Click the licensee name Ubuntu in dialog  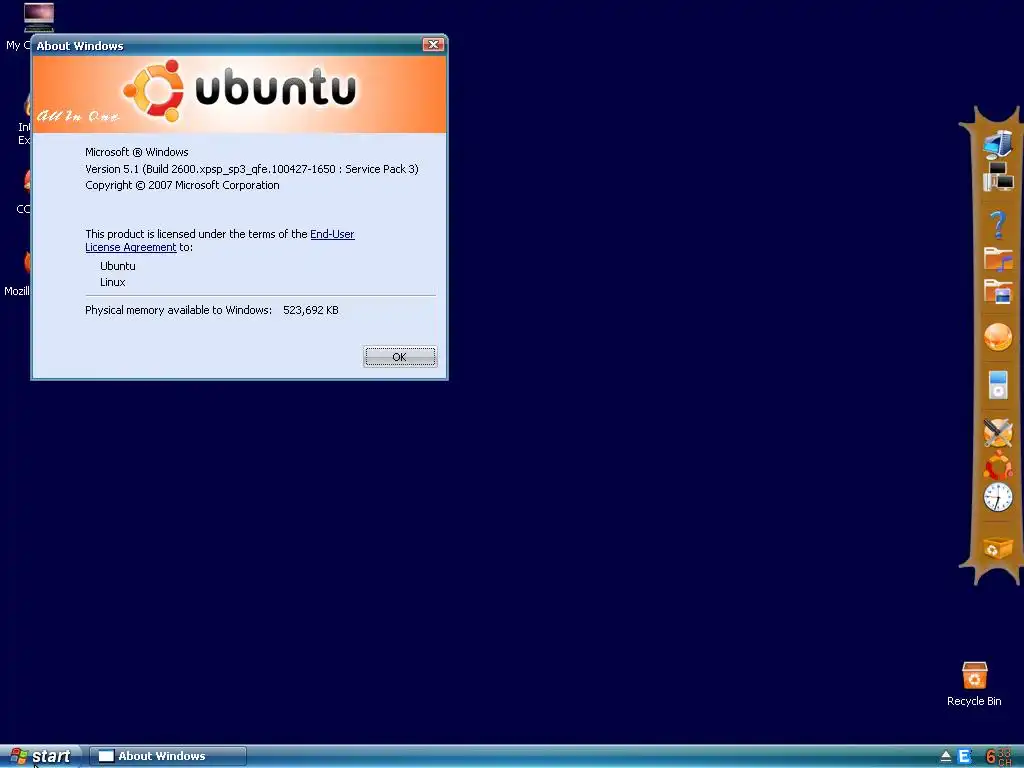click(x=118, y=266)
